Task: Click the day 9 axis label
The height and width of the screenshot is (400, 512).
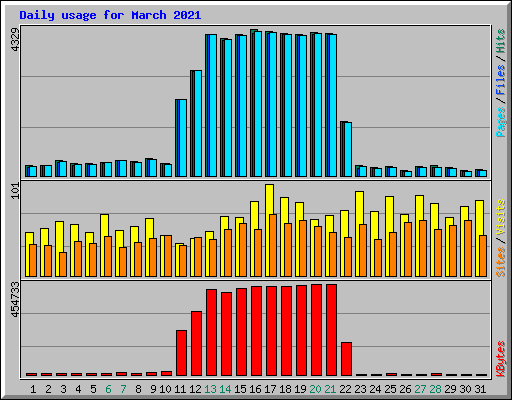Action: click(x=153, y=389)
